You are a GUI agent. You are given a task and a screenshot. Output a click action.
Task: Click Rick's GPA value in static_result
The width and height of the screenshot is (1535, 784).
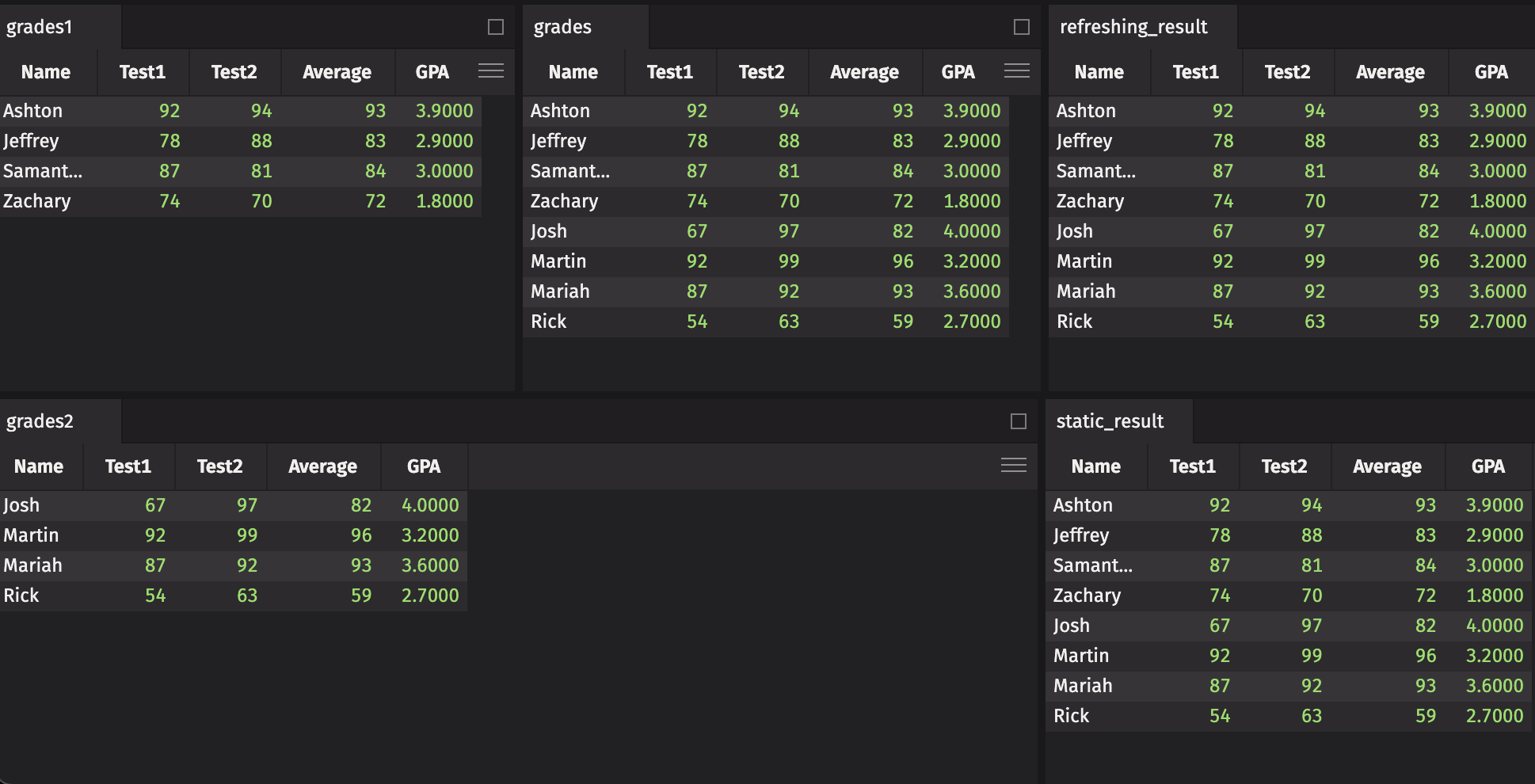[1494, 716]
